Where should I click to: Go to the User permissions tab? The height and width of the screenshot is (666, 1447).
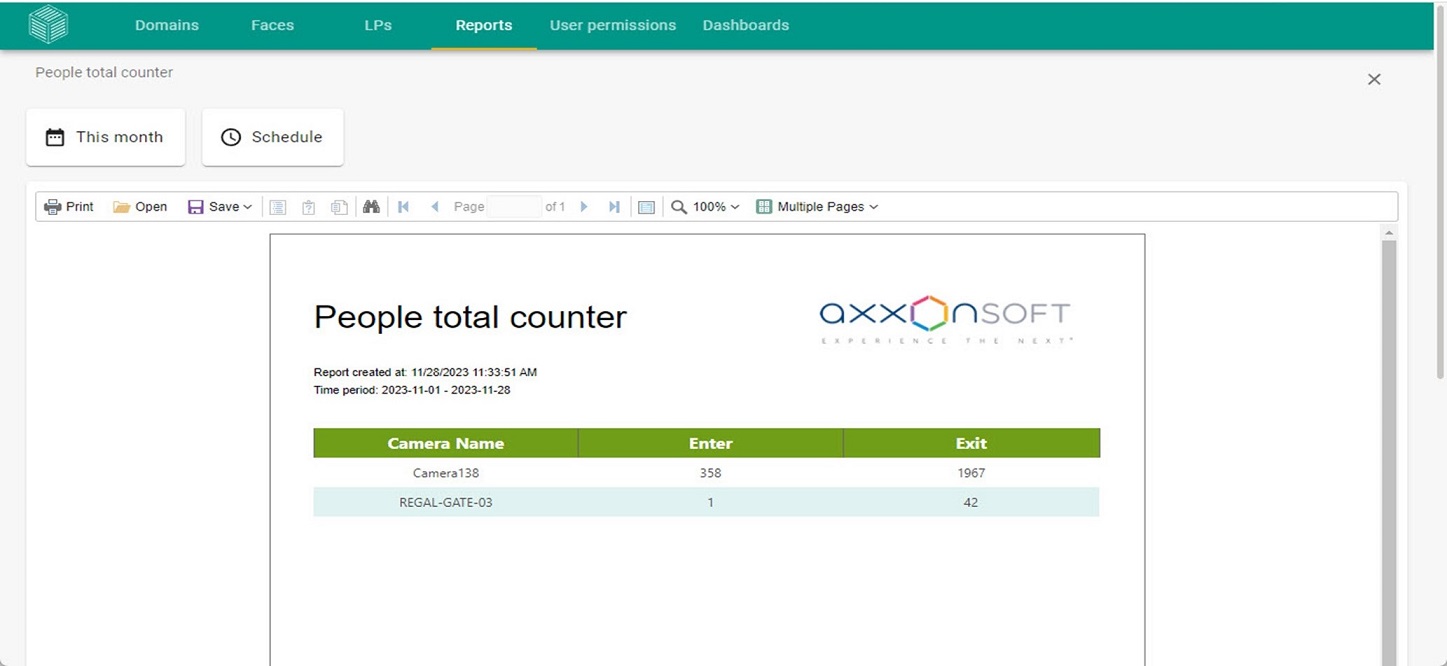click(x=613, y=25)
